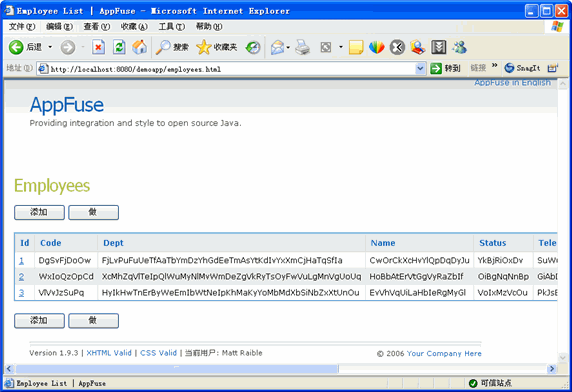The width and height of the screenshot is (572, 392).
Task: Click bottom 添加 button below table
Action: (x=39, y=321)
